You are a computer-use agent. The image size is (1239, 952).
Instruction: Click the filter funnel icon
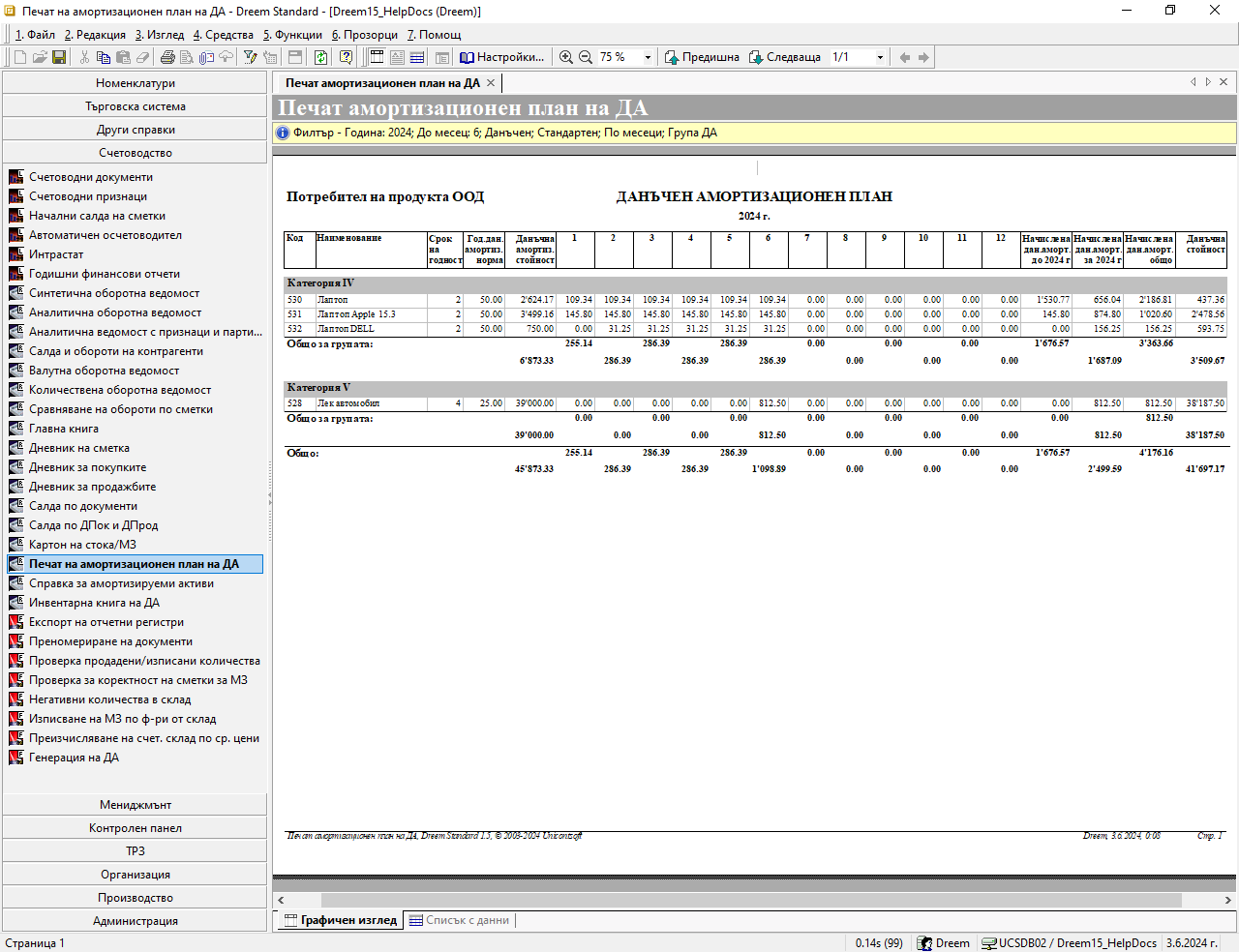(x=250, y=57)
